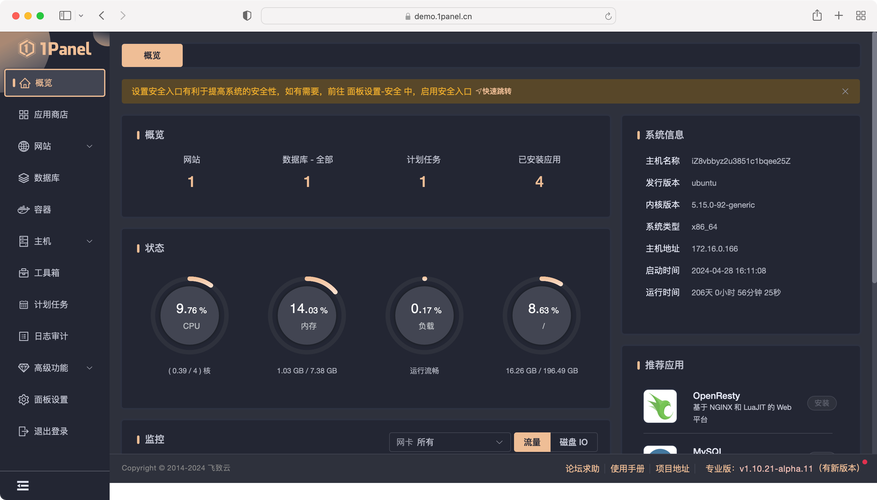
Task: Click 快速跳转 quick jump link in banner
Action: 494,91
